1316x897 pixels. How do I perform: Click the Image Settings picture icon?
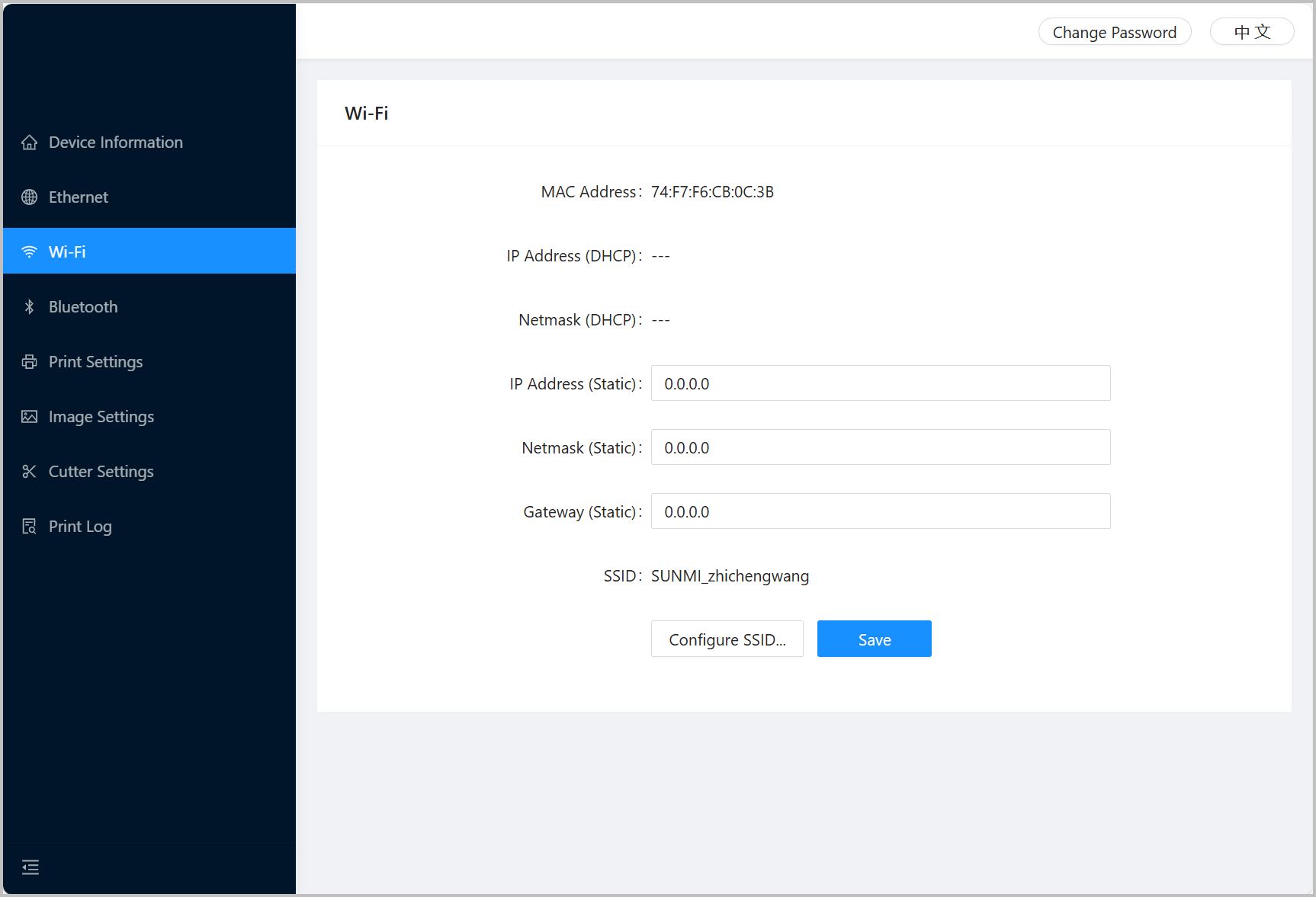(29, 417)
